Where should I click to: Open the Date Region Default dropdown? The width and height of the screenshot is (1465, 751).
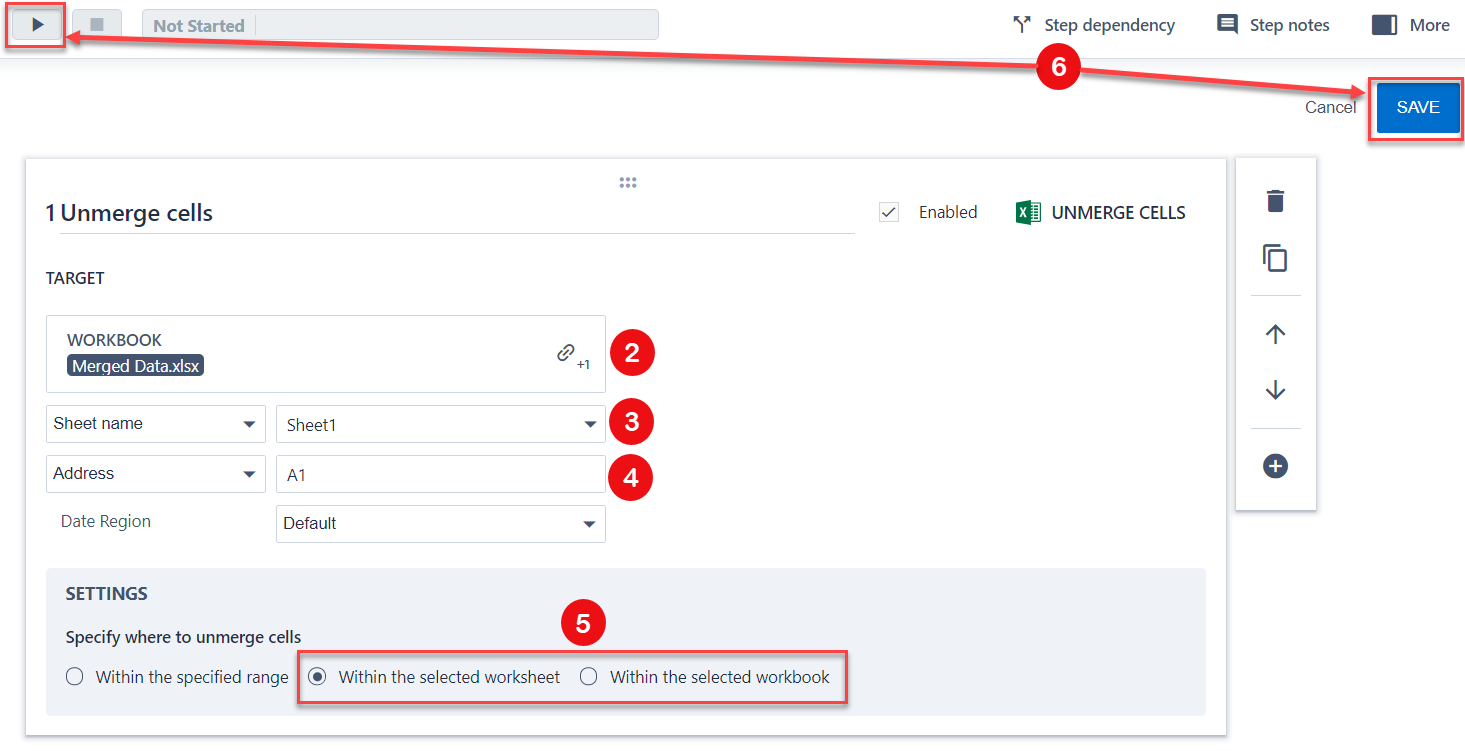click(440, 524)
